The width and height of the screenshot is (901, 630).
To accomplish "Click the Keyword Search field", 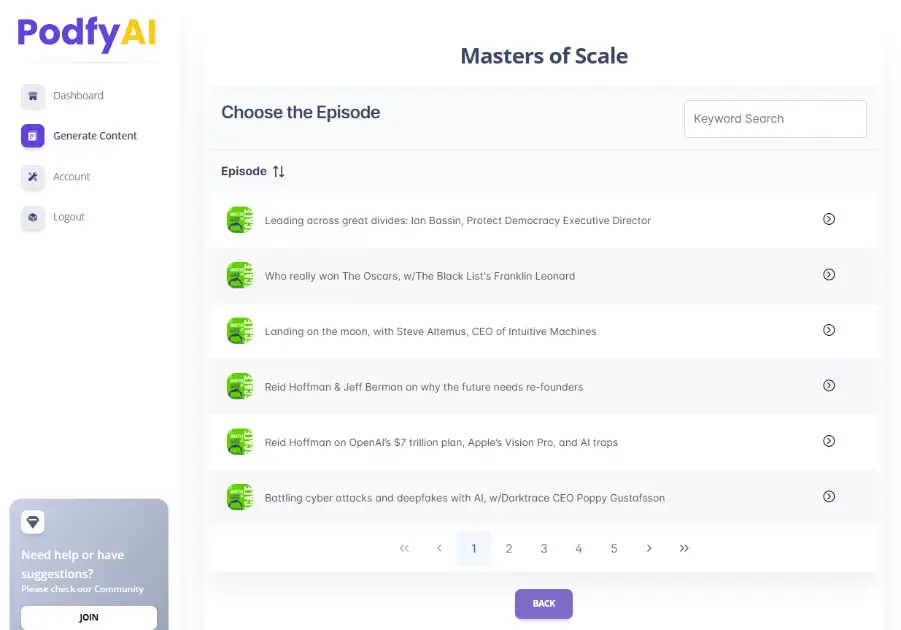I will (775, 118).
